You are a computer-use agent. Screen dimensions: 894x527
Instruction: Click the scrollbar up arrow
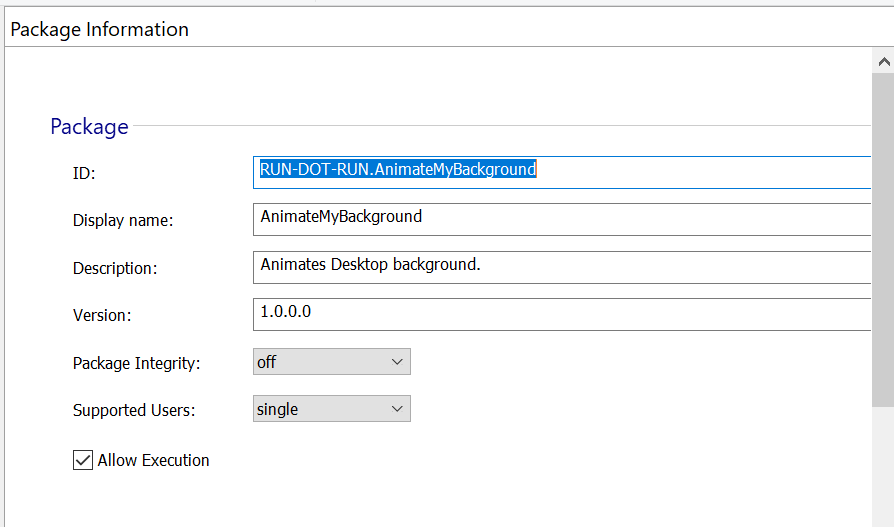coord(883,62)
